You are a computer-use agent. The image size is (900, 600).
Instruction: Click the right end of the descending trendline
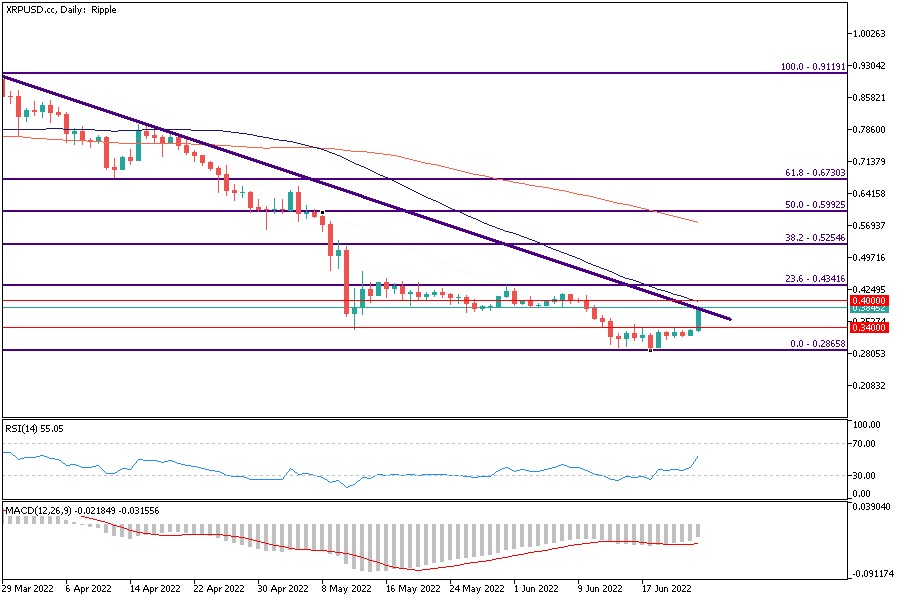pyautogui.click(x=729, y=319)
